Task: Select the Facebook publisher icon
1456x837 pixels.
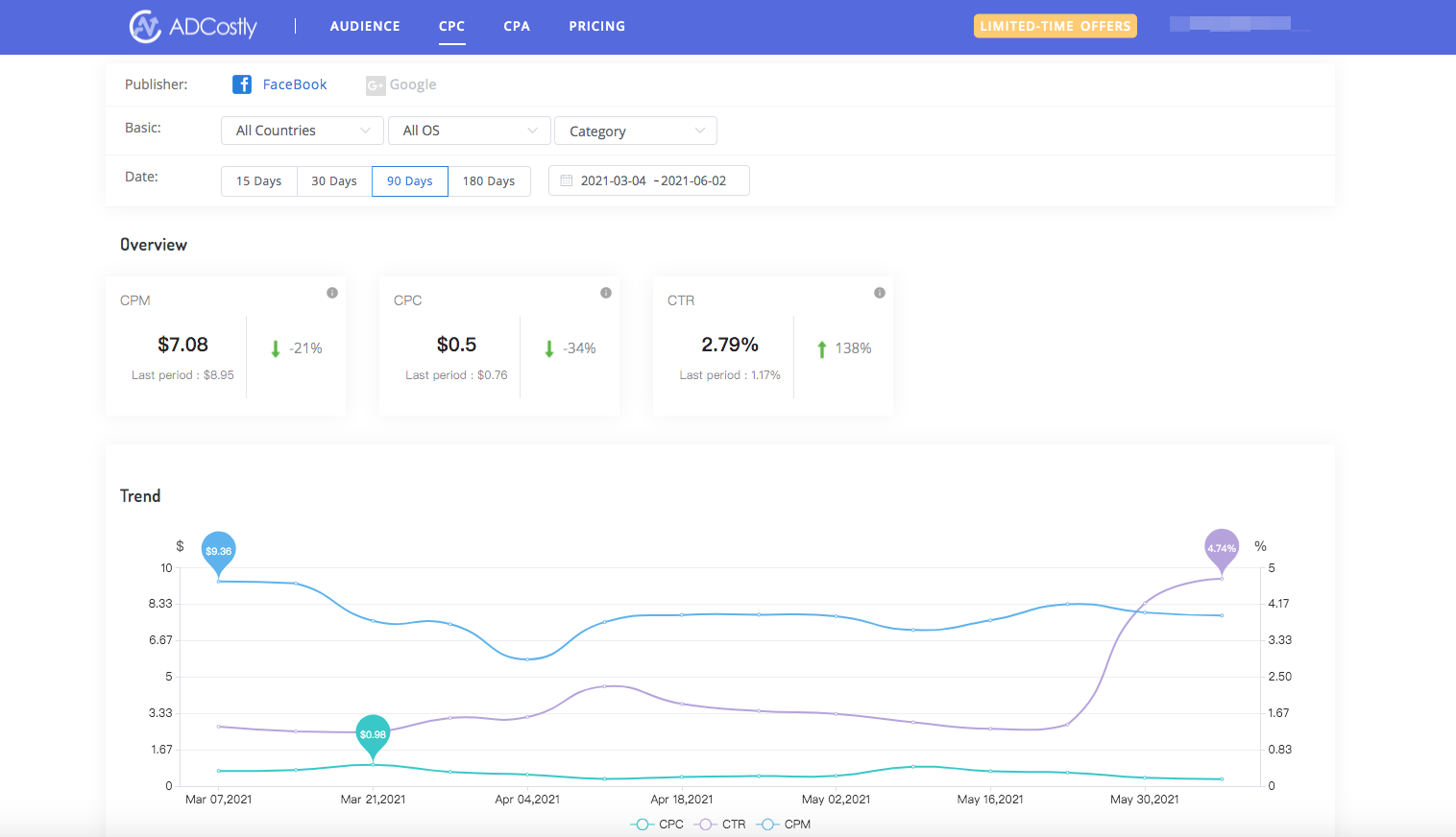Action: (242, 84)
